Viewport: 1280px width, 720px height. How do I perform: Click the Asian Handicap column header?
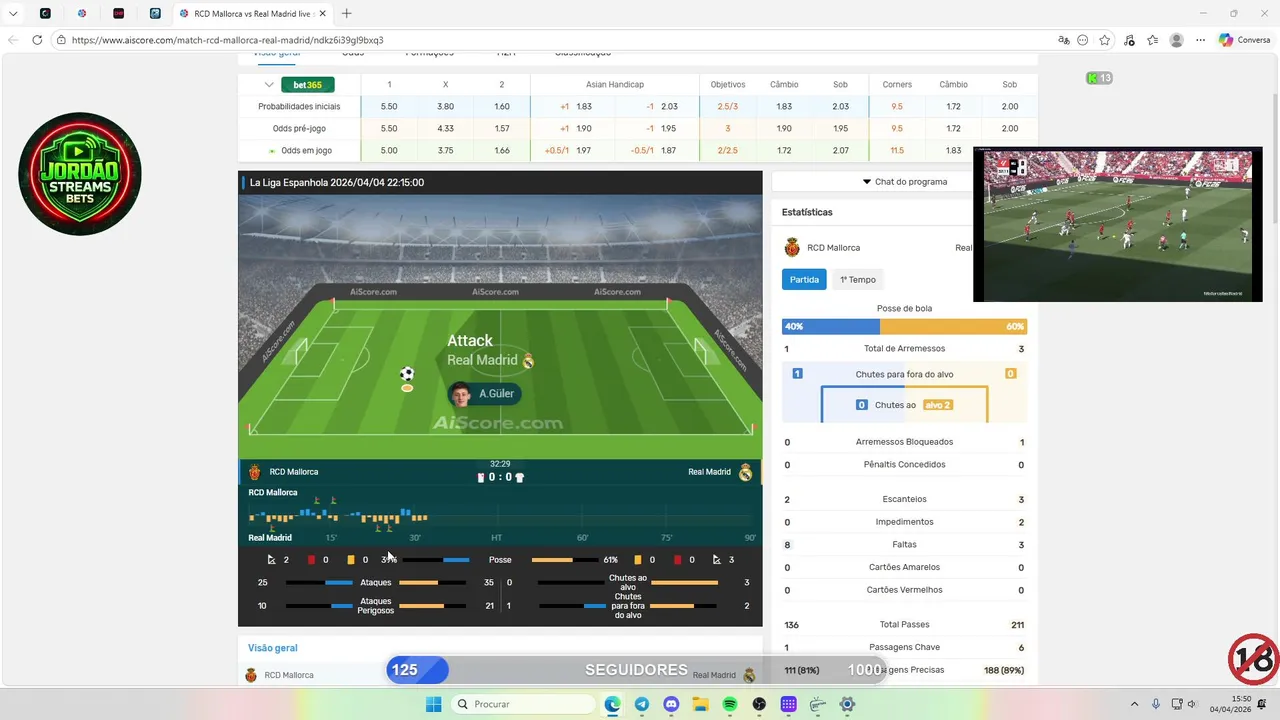point(615,85)
